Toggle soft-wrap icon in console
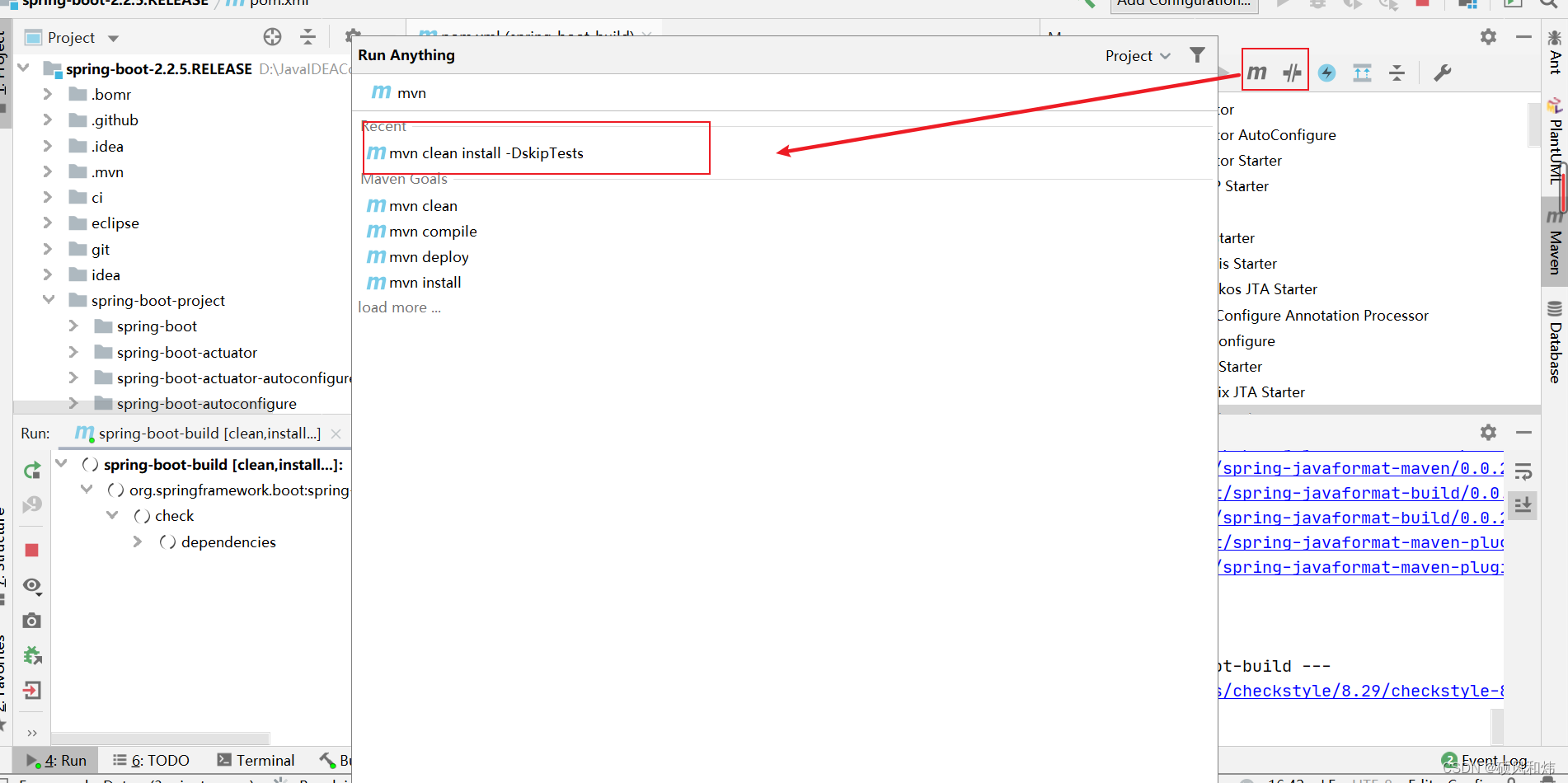The width and height of the screenshot is (1568, 783). [x=1523, y=471]
